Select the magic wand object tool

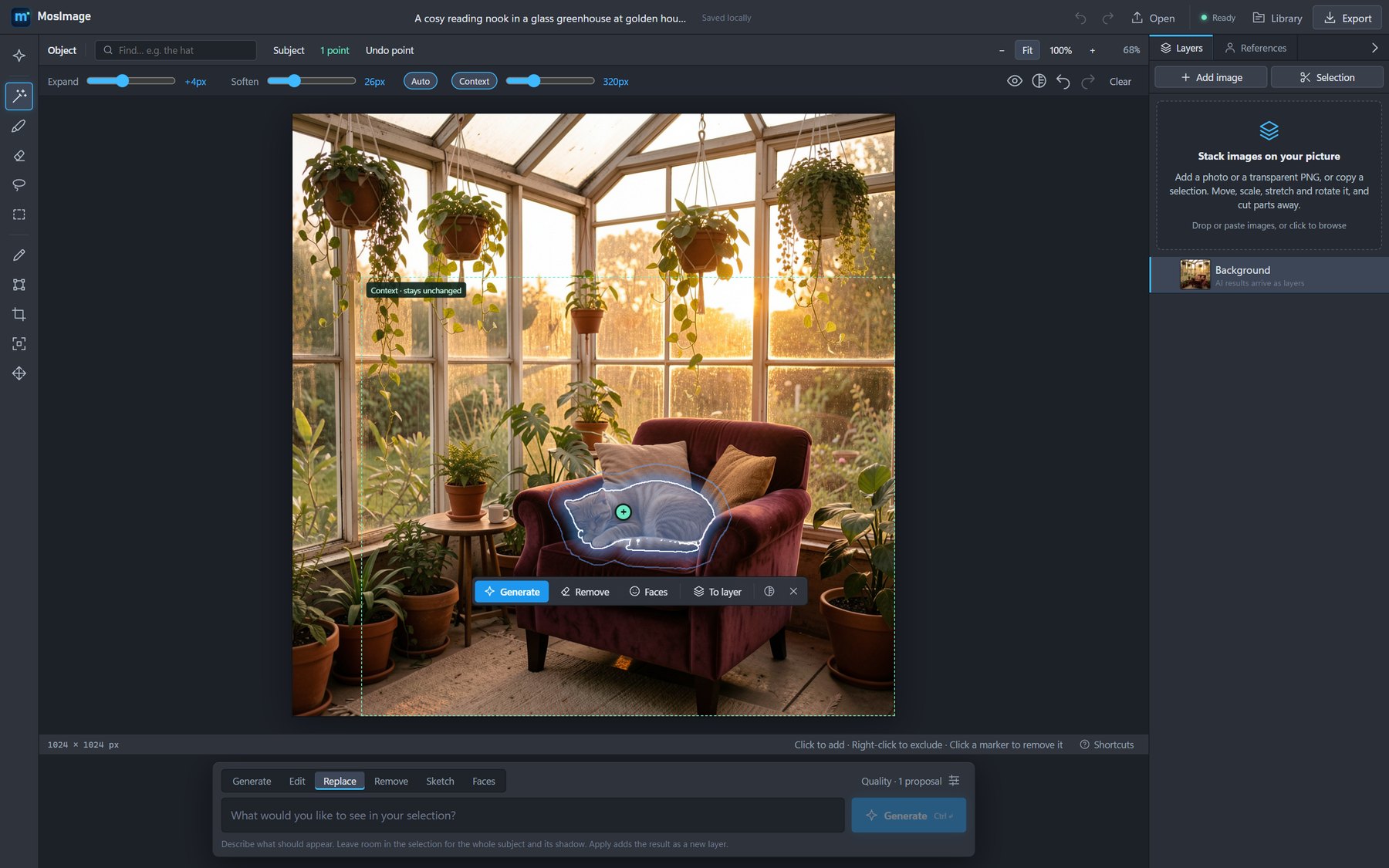click(x=19, y=96)
